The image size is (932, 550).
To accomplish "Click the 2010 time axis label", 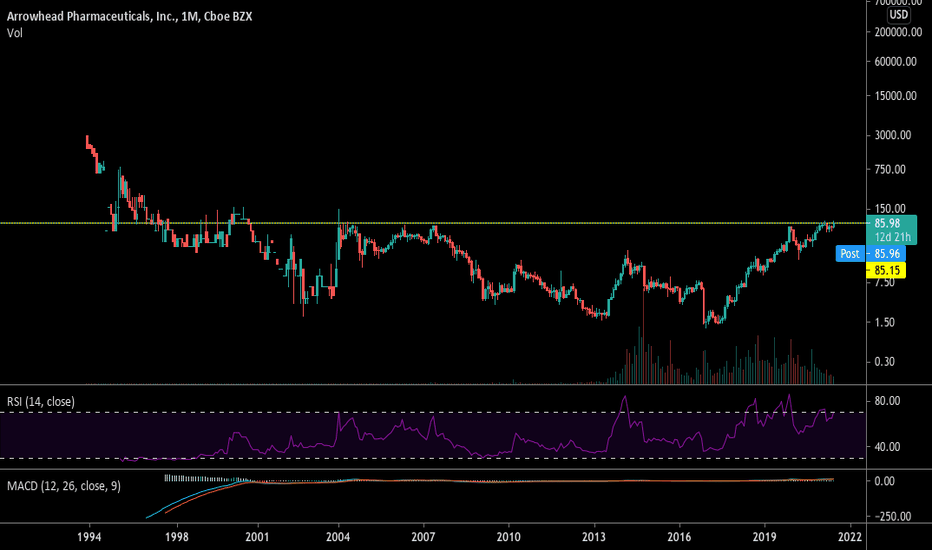I will [x=508, y=537].
